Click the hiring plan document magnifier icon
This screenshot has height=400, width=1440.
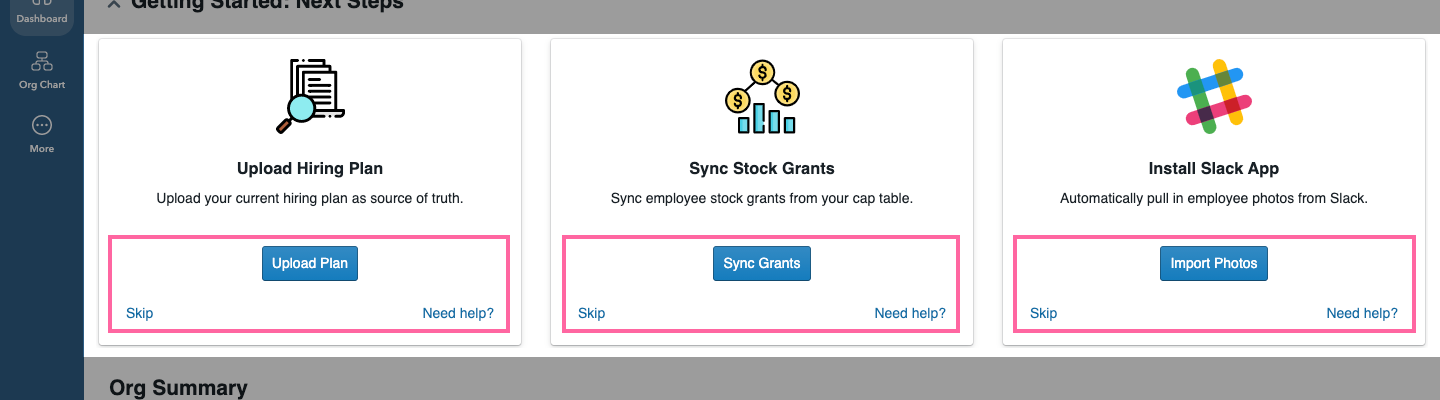click(309, 96)
